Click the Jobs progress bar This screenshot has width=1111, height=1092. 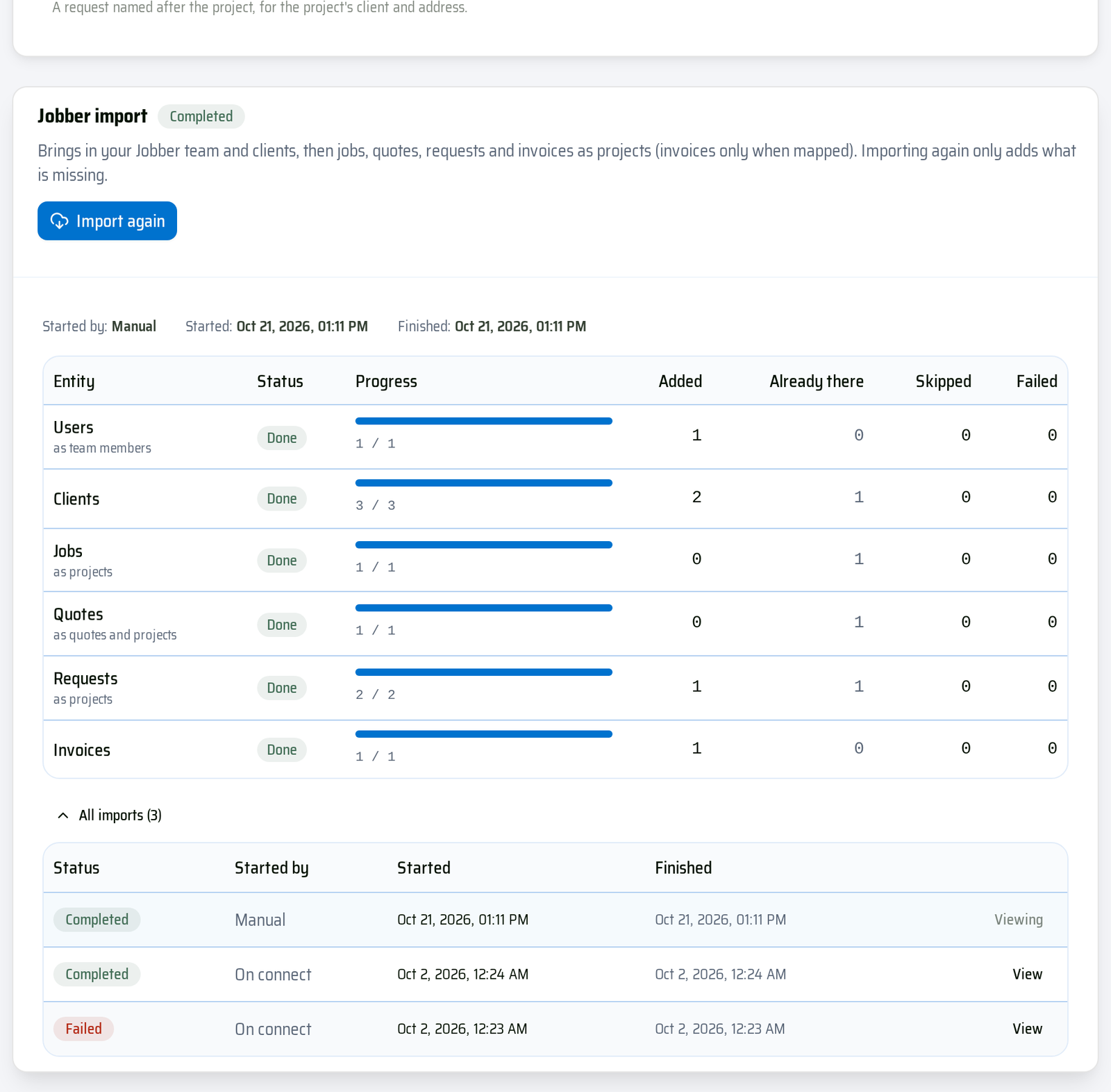pyautogui.click(x=484, y=545)
